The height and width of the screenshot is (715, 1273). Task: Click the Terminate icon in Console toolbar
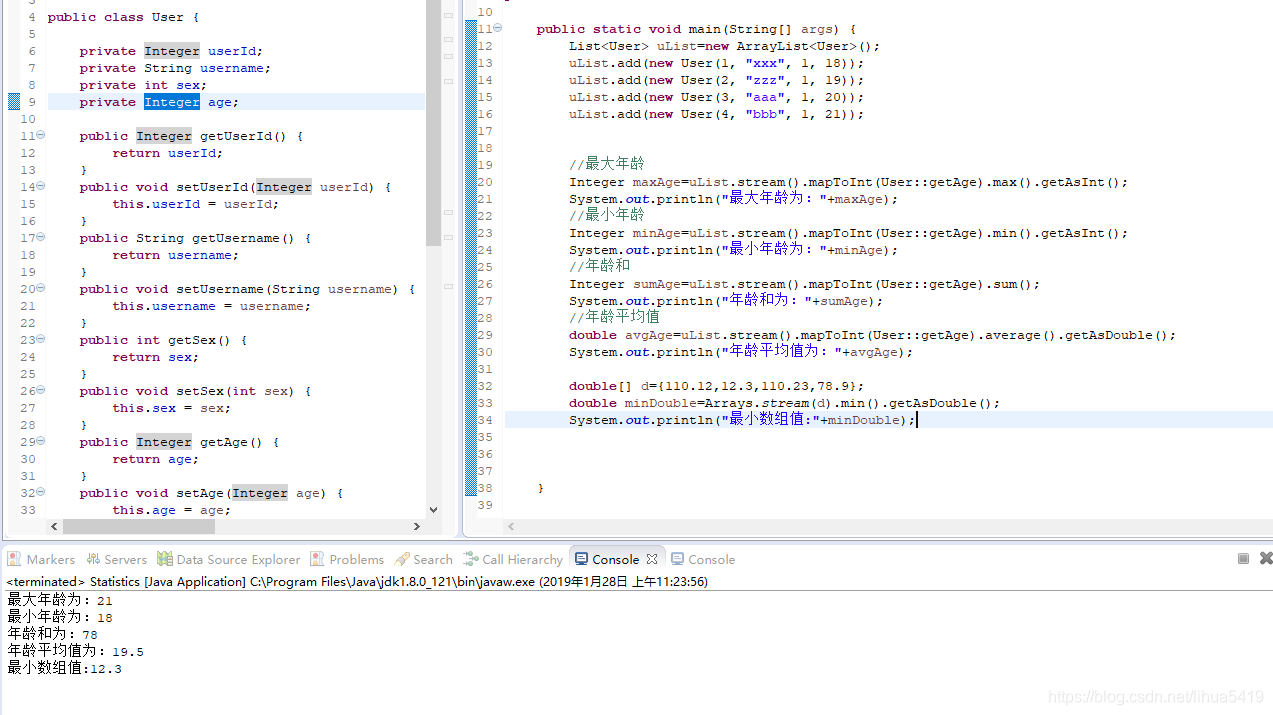point(1243,559)
